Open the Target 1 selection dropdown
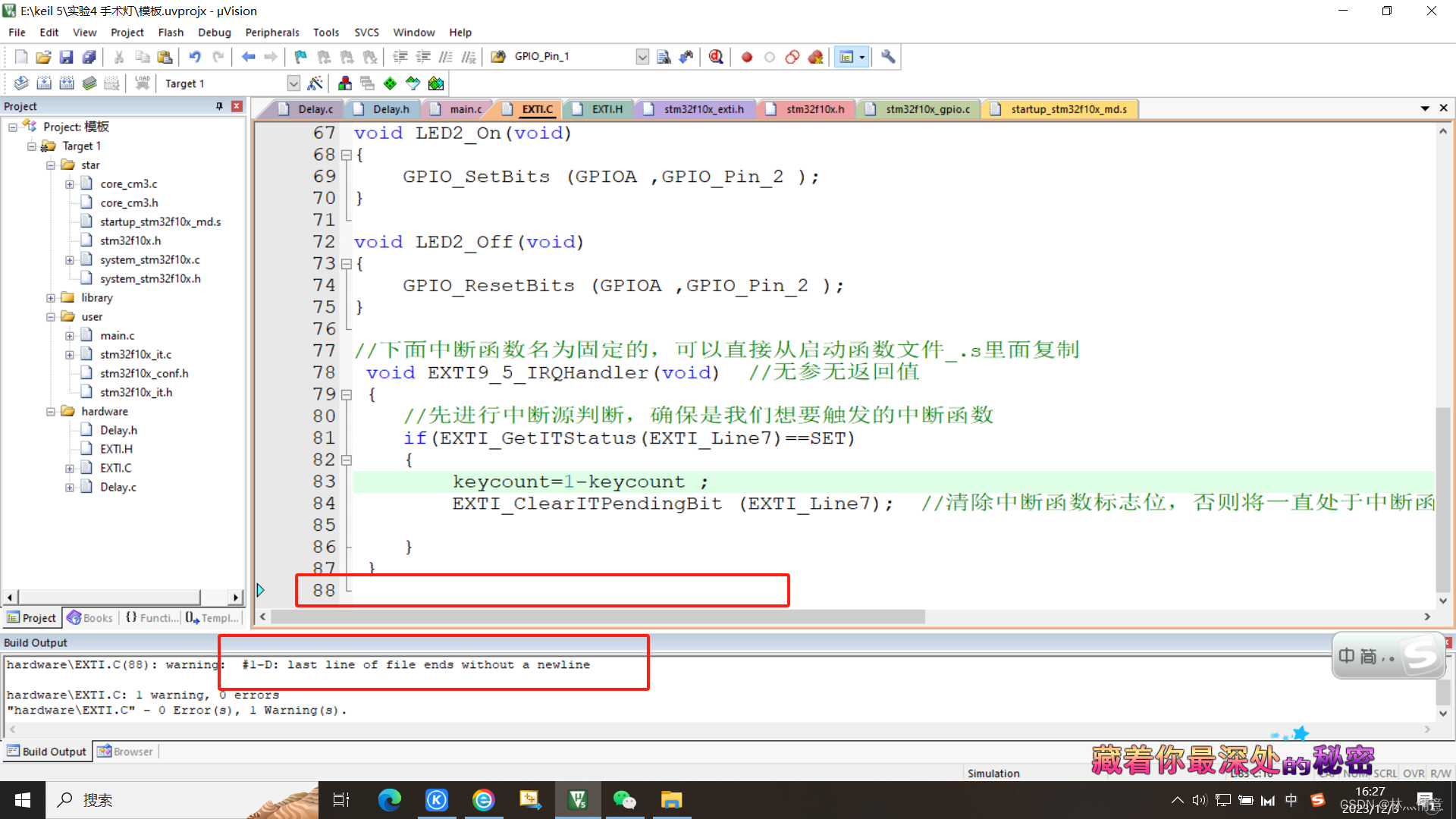 [x=293, y=83]
